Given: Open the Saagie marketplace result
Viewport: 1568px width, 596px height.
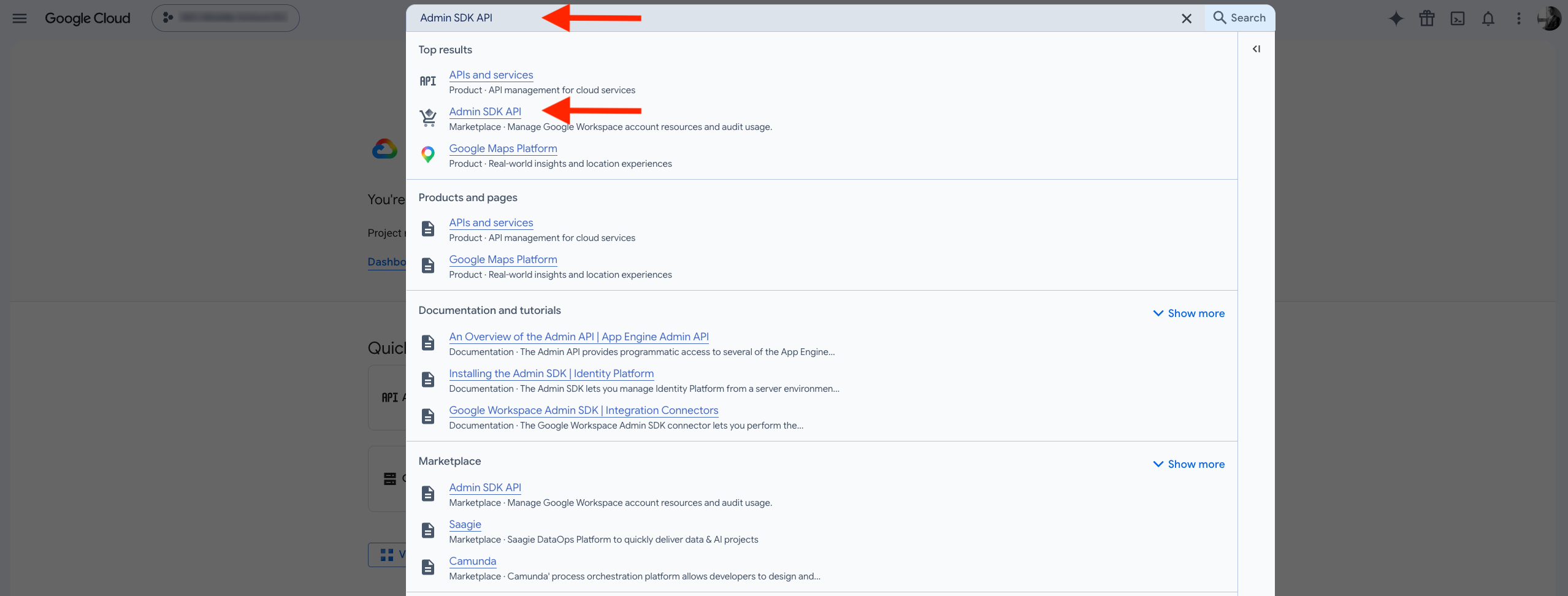Looking at the screenshot, I should 465,524.
